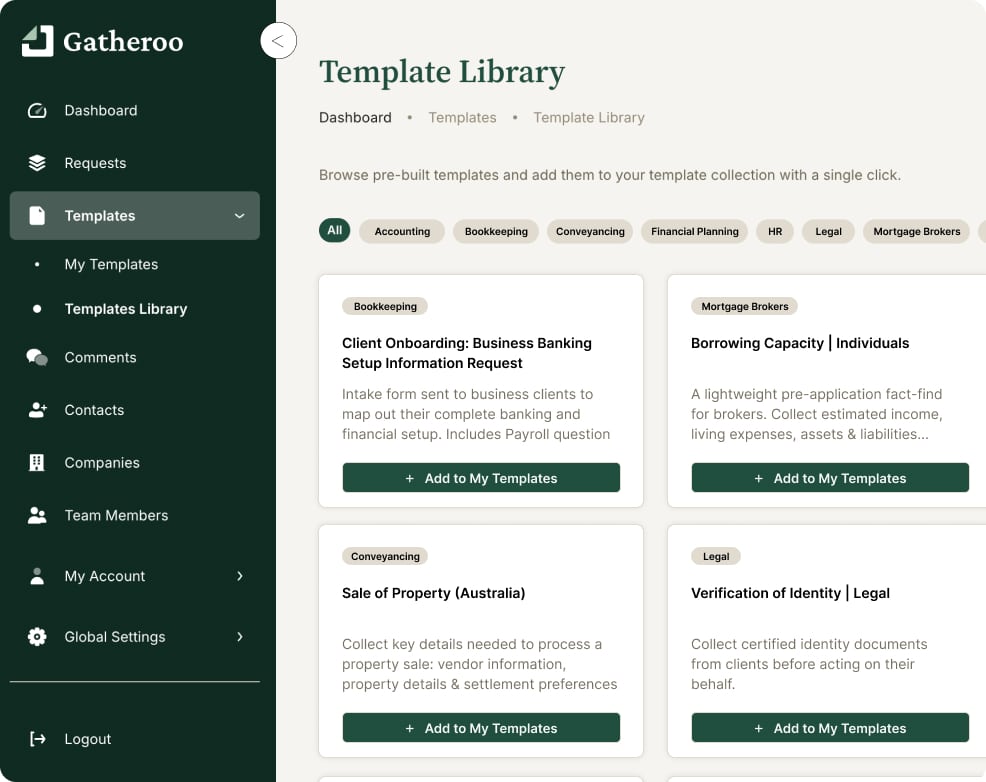The image size is (986, 782).
Task: Filter templates by Conveyancing chip
Action: click(x=590, y=231)
